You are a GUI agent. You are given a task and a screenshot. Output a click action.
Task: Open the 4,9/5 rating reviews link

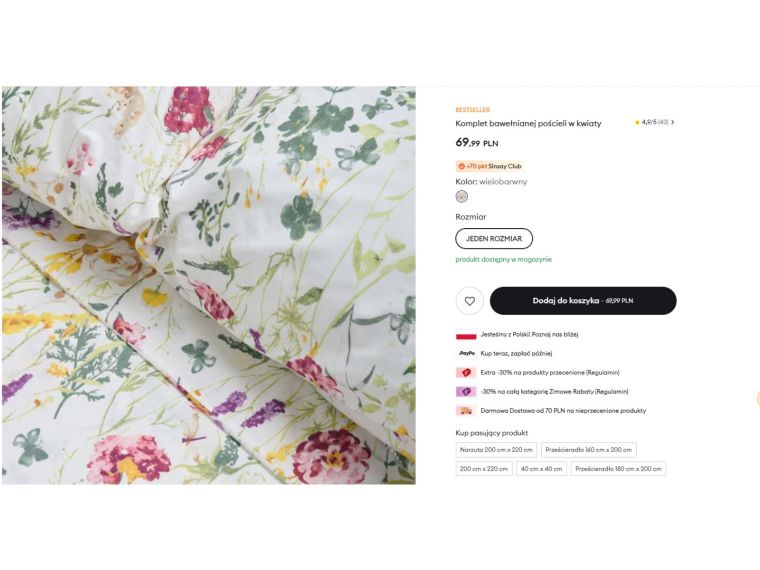pos(655,122)
